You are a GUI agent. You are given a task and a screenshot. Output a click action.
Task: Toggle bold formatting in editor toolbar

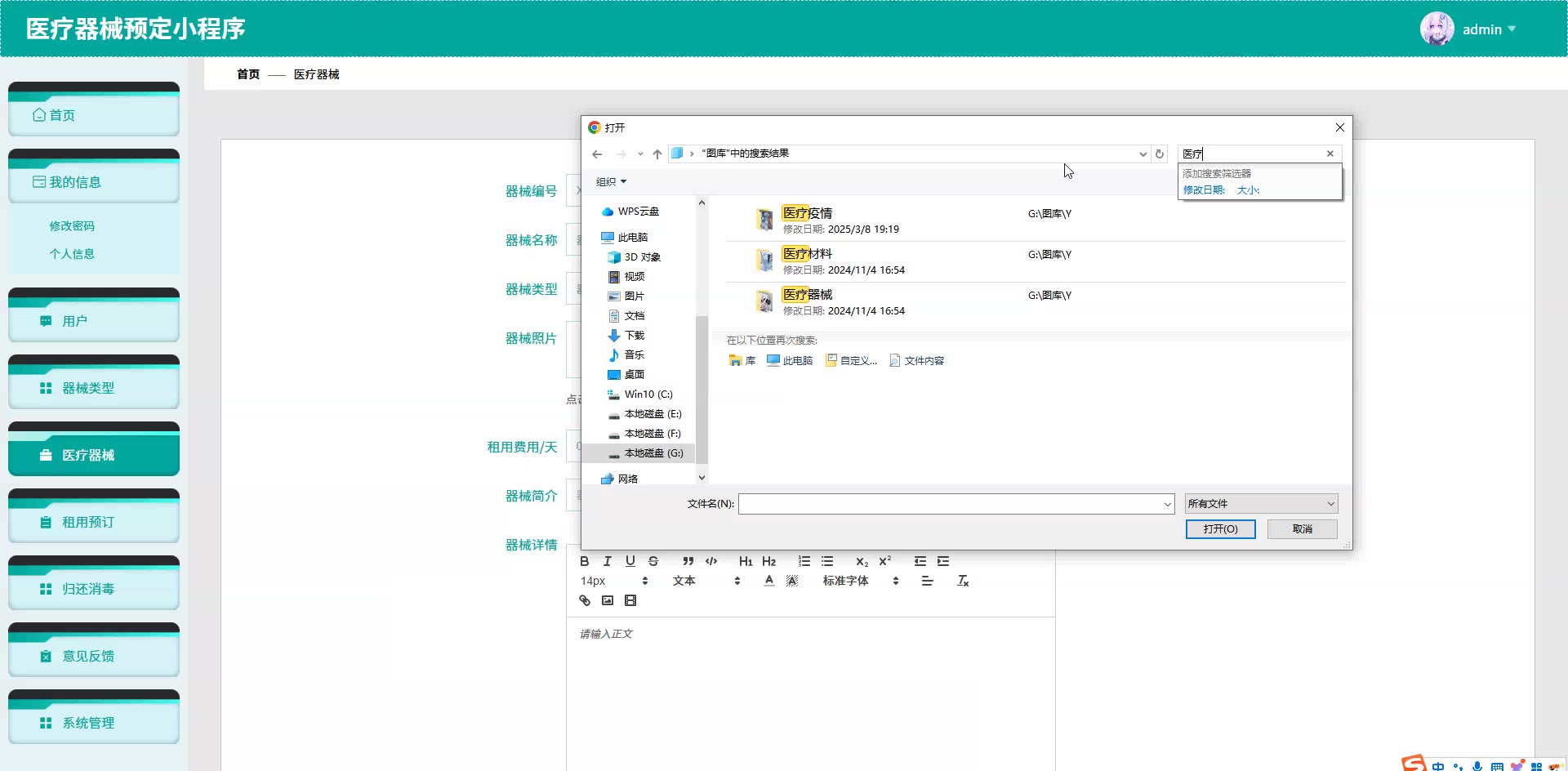(584, 561)
